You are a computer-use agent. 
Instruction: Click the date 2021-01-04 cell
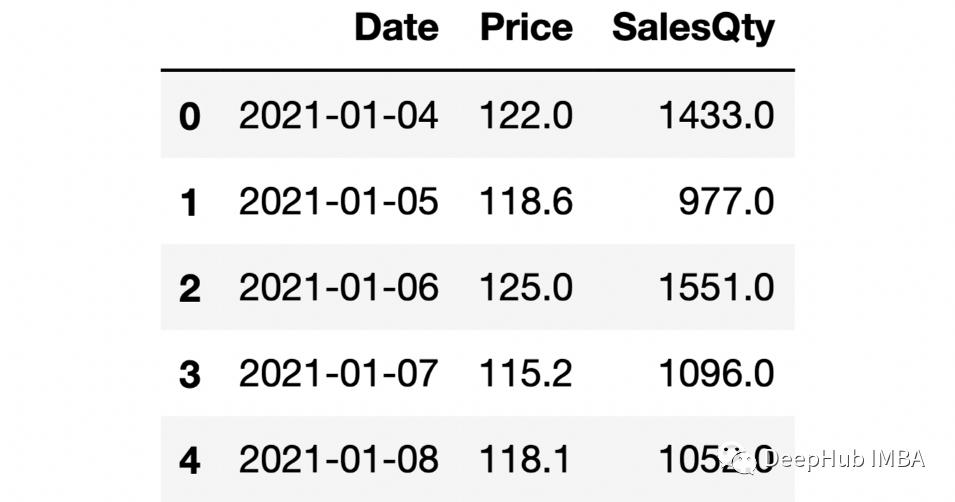click(339, 115)
